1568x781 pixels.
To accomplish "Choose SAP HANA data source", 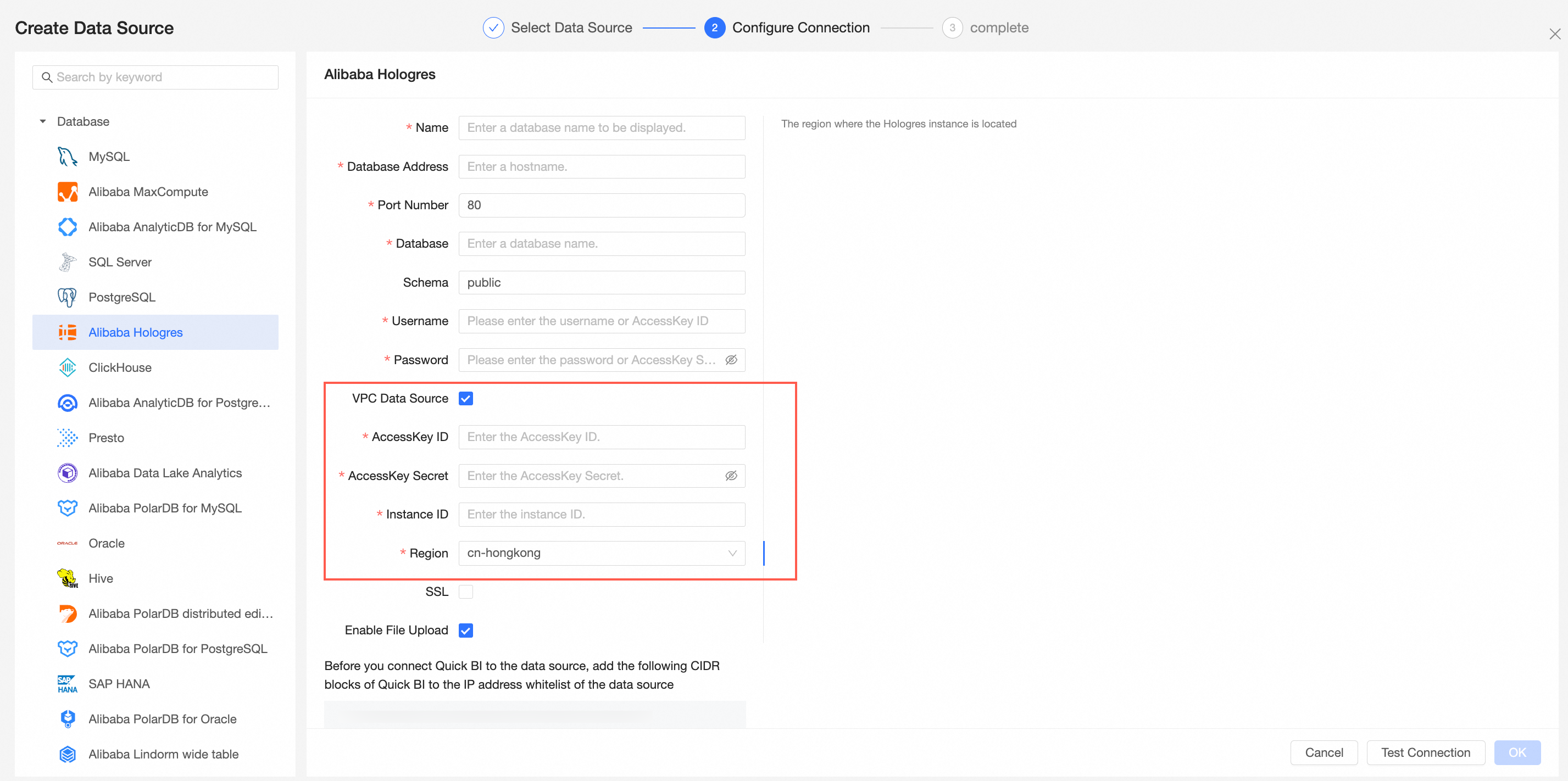I will (155, 684).
